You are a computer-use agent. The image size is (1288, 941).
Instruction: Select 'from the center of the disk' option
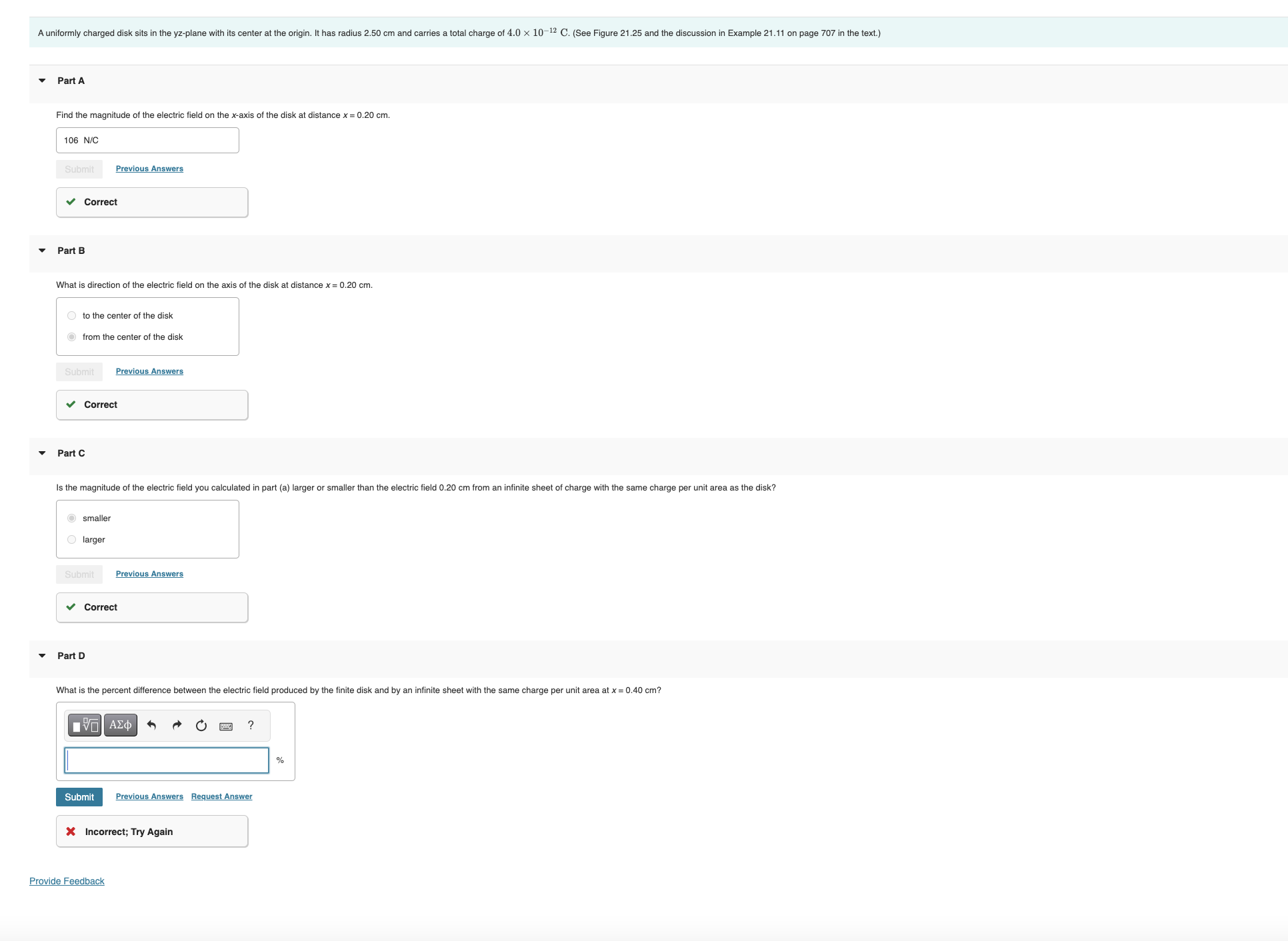click(x=72, y=337)
